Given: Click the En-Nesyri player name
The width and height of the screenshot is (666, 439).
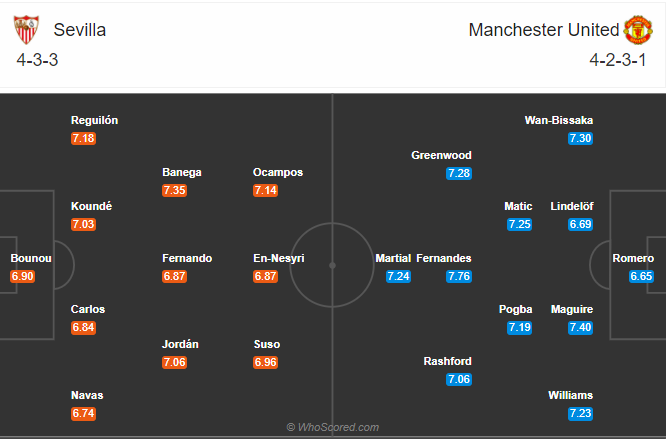Looking at the screenshot, I should tap(279, 258).
